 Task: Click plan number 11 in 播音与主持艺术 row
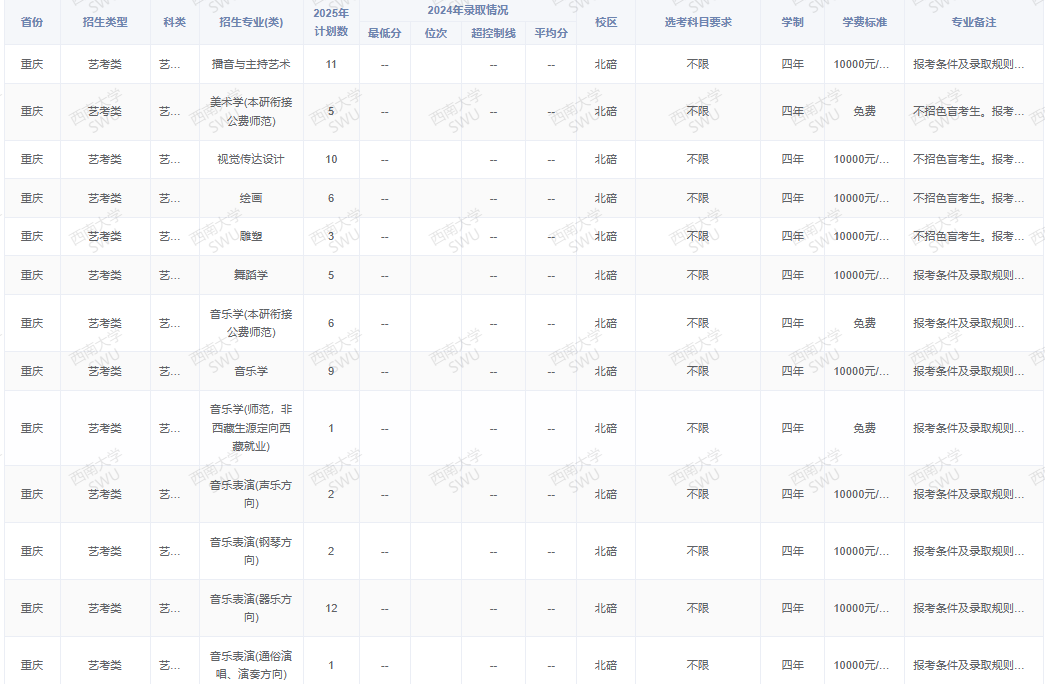331,64
